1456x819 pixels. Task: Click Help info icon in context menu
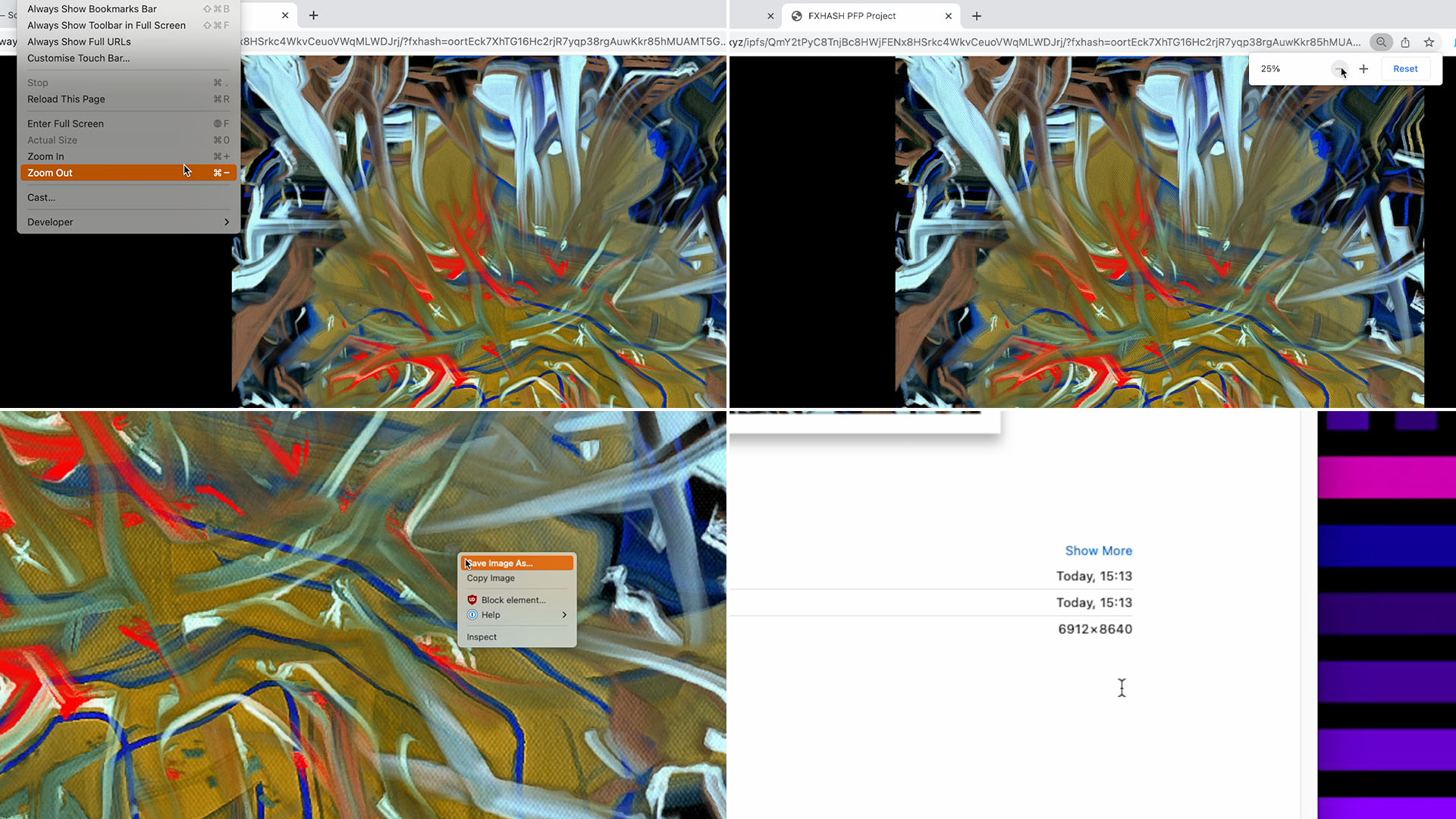pos(472,615)
